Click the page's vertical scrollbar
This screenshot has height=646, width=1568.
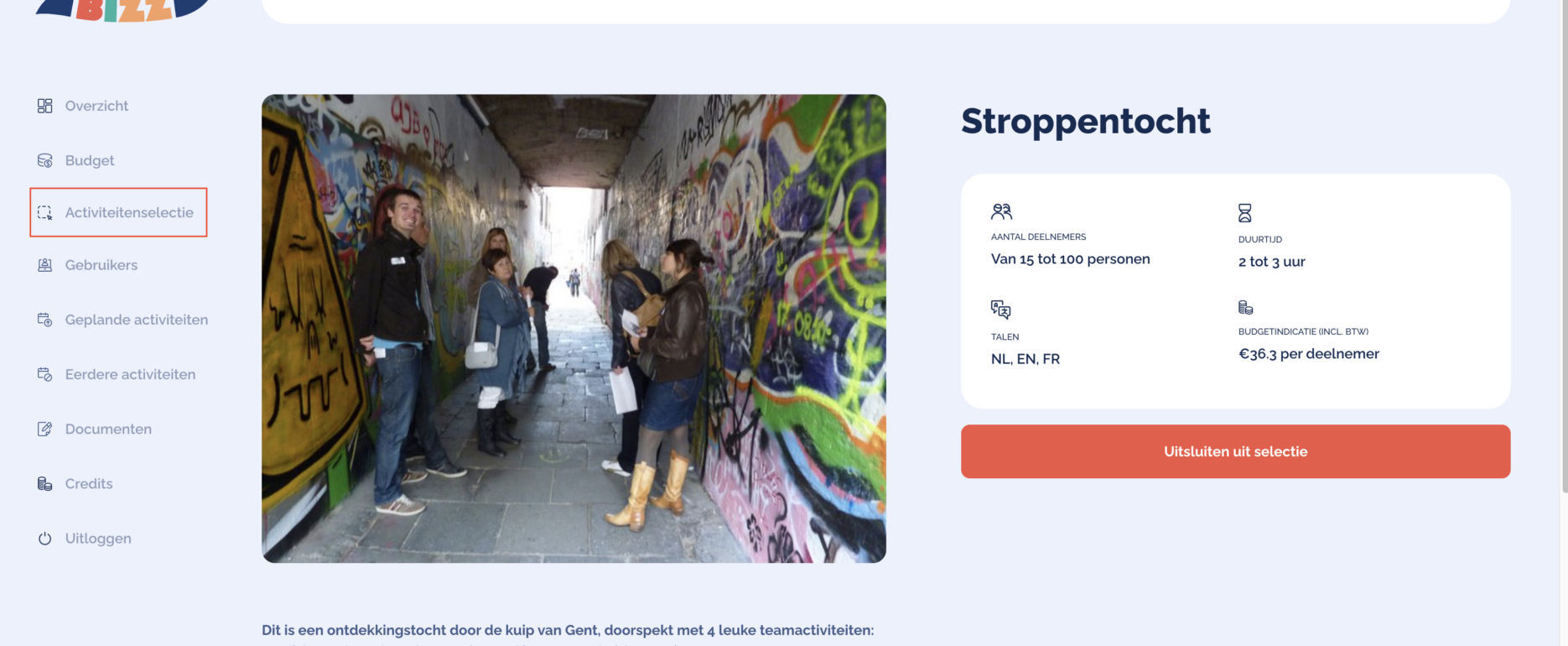(1564, 252)
